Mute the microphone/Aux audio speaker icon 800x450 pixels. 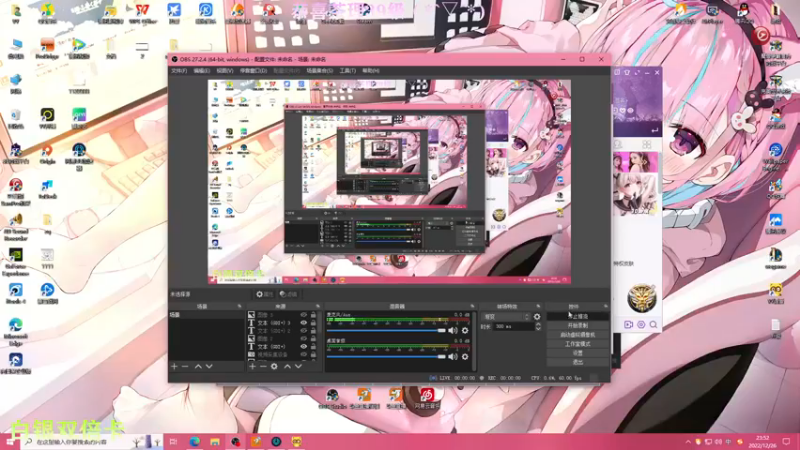click(453, 331)
